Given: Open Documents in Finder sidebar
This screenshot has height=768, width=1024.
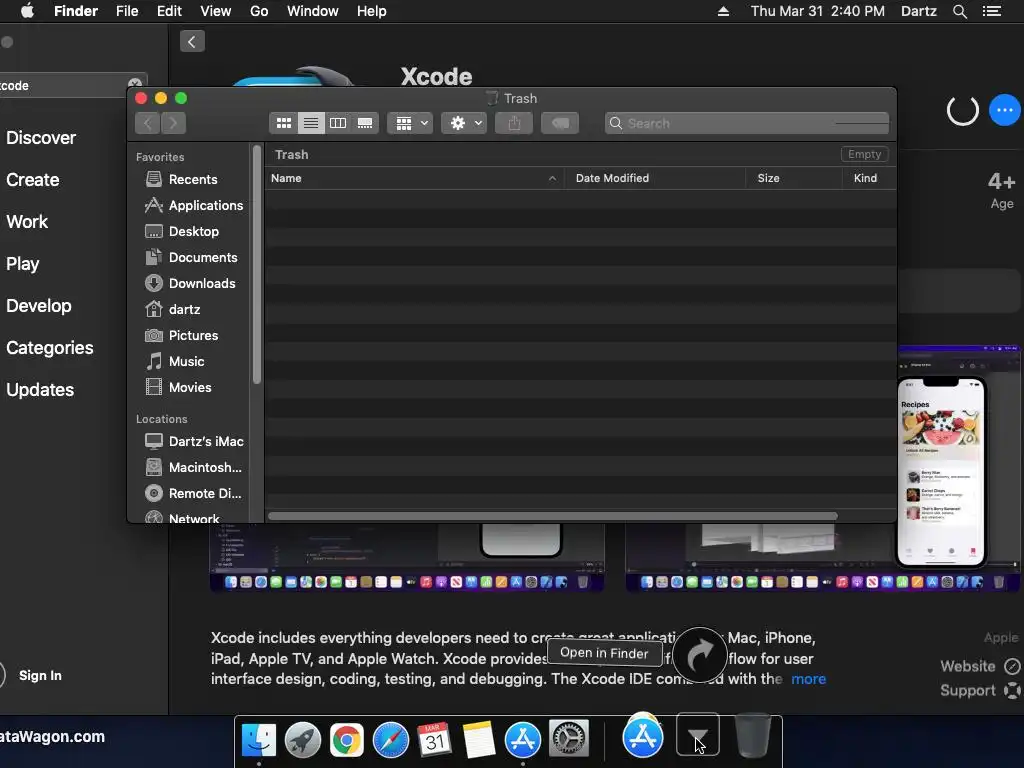Looking at the screenshot, I should pos(193,257).
